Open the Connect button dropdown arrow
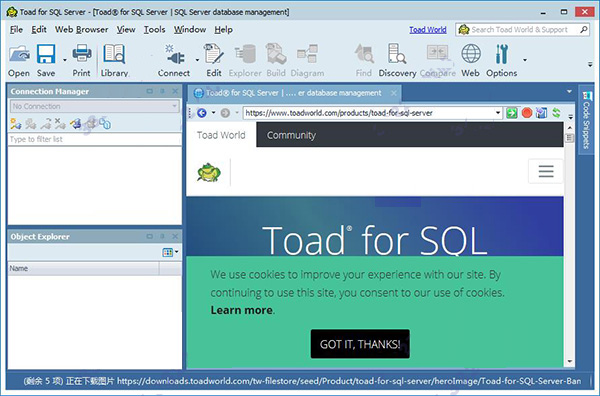This screenshot has width=600, height=396. click(197, 60)
